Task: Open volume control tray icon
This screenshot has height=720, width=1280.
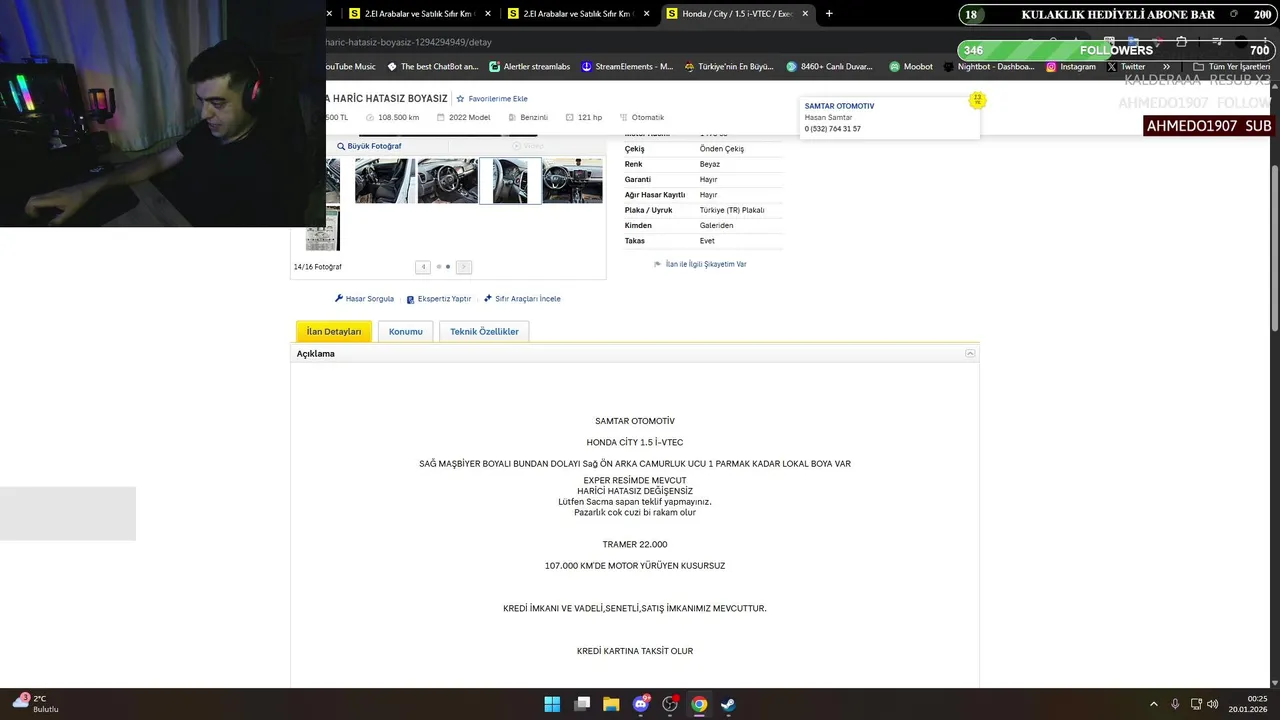Action: pos(1213,704)
